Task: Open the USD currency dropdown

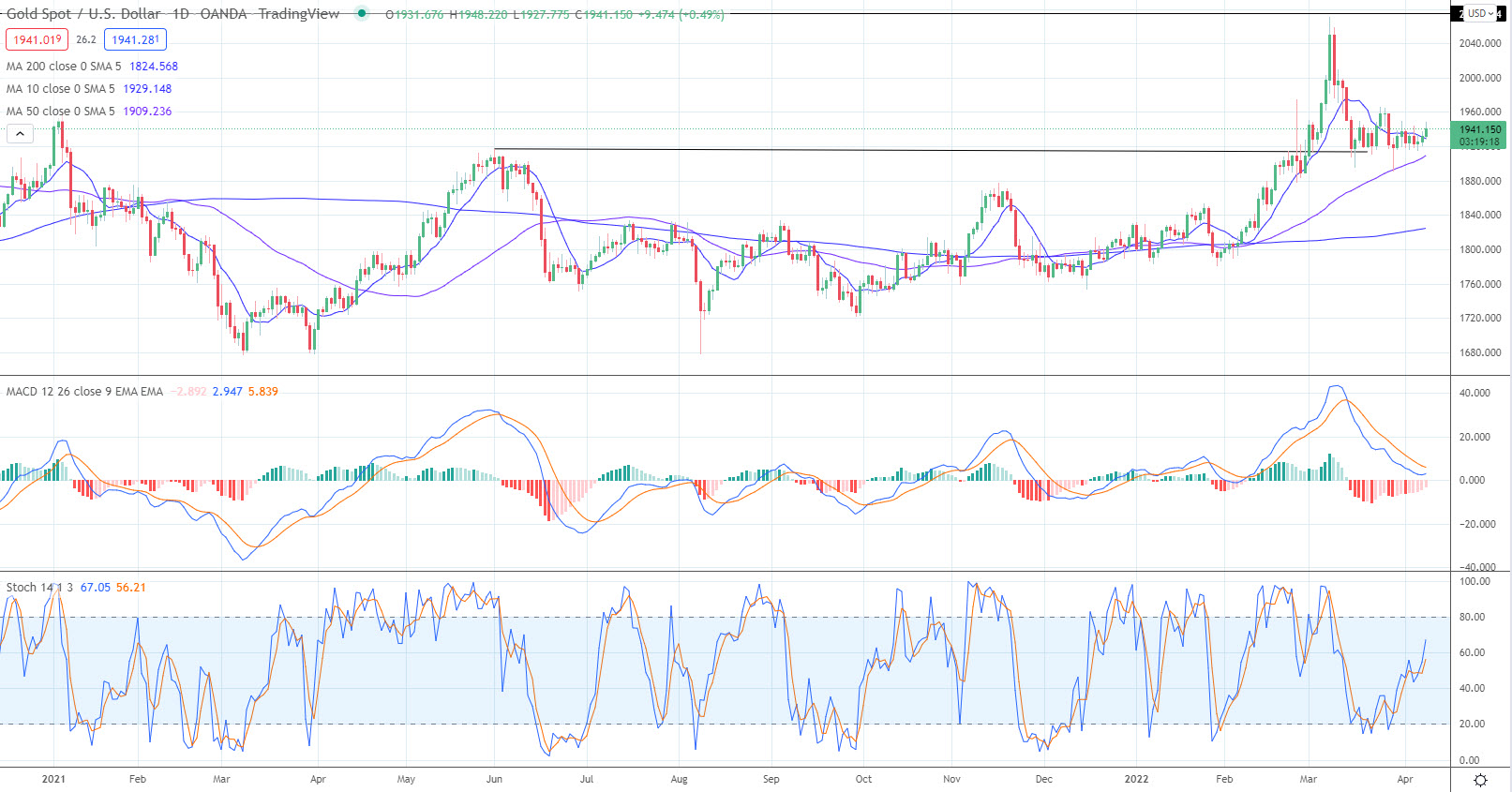Action: pos(1481,13)
